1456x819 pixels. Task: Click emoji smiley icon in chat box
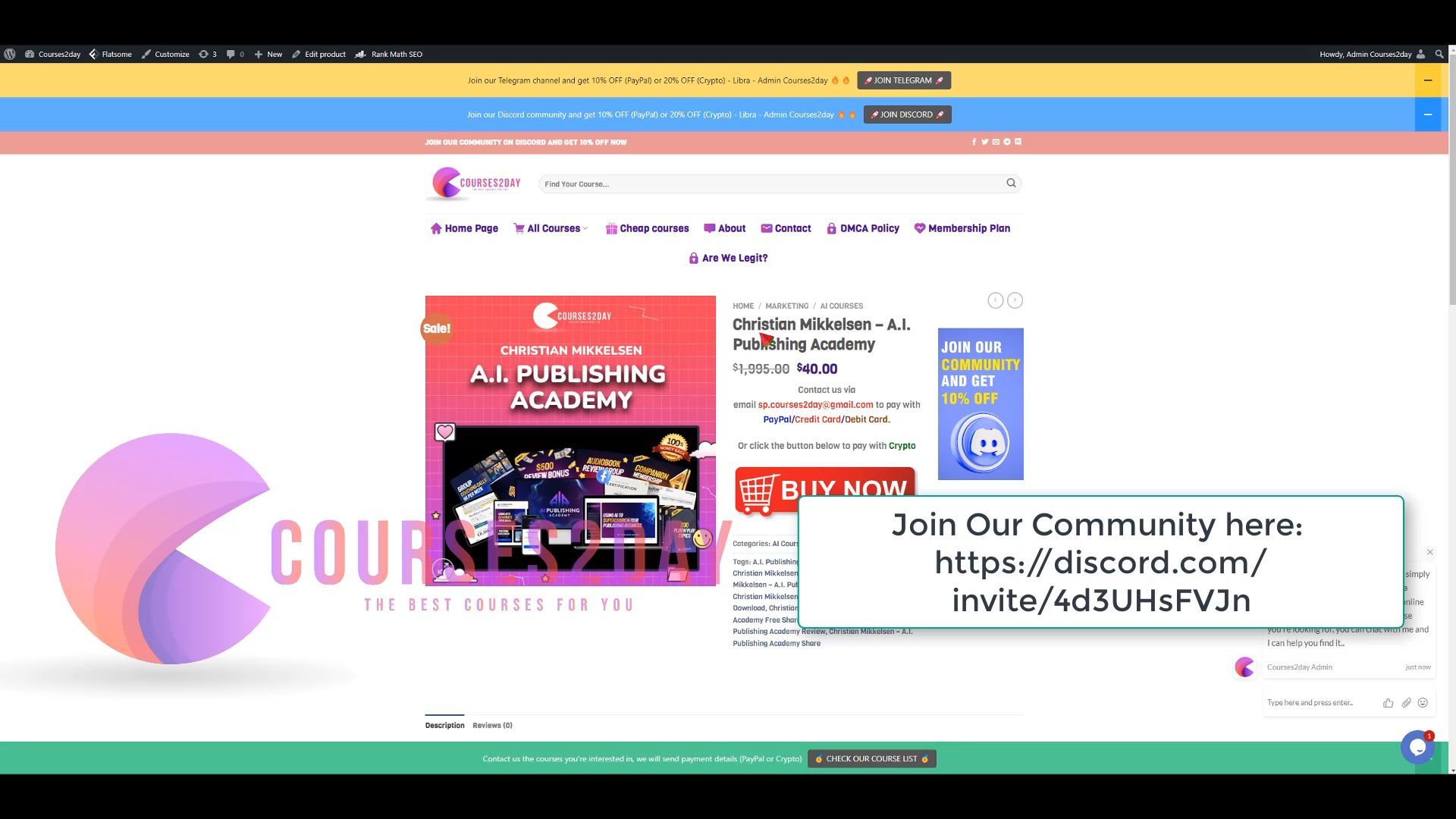coord(1423,703)
